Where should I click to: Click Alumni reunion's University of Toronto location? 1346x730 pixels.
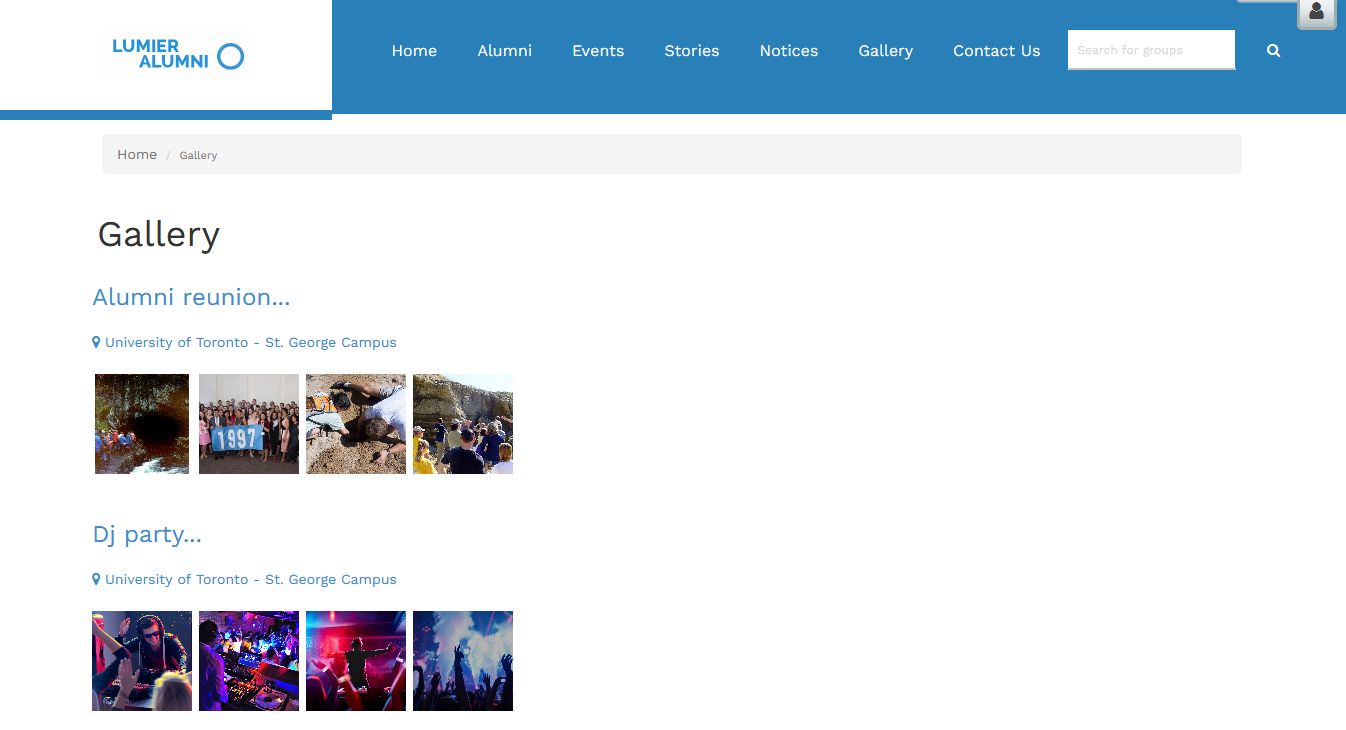(251, 342)
